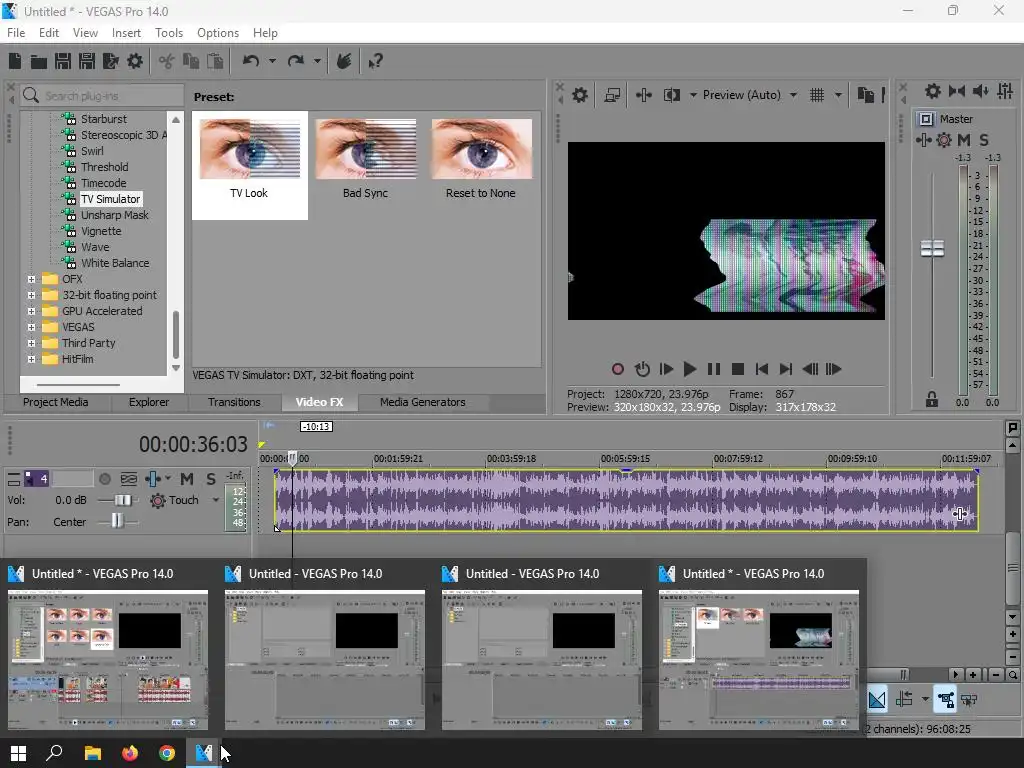Select the Vignette plug-in
The image size is (1024, 768).
click(x=101, y=231)
